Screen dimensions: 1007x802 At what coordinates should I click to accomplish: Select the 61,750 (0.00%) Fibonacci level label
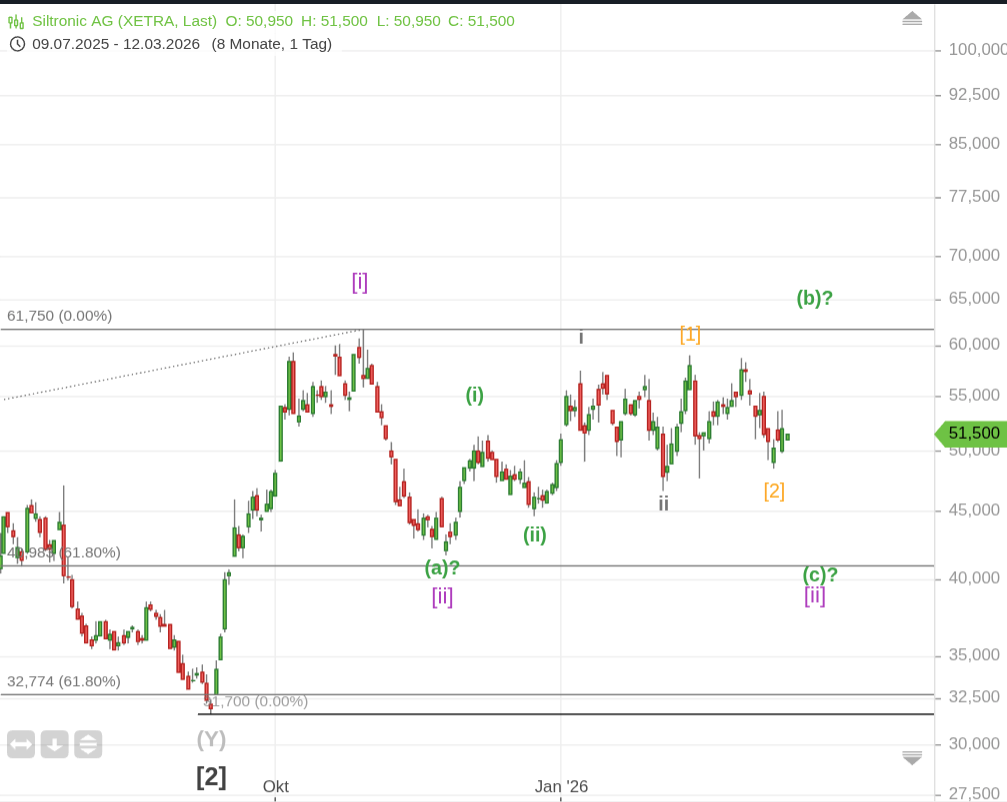click(60, 316)
